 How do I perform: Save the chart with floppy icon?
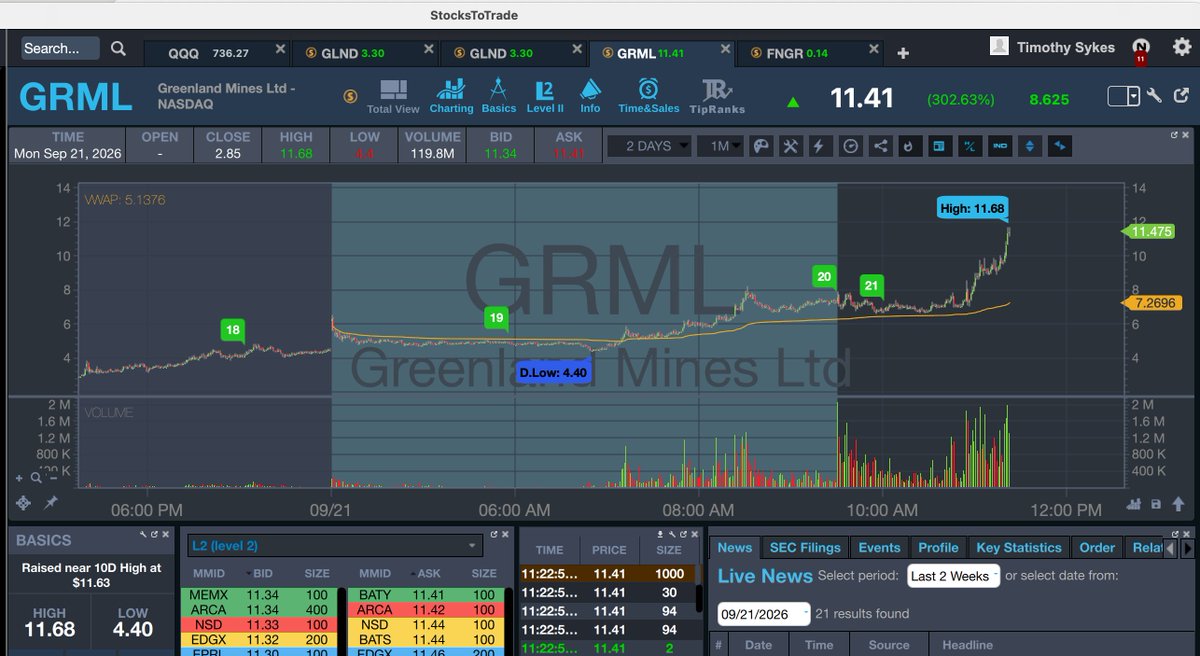coord(1155,504)
